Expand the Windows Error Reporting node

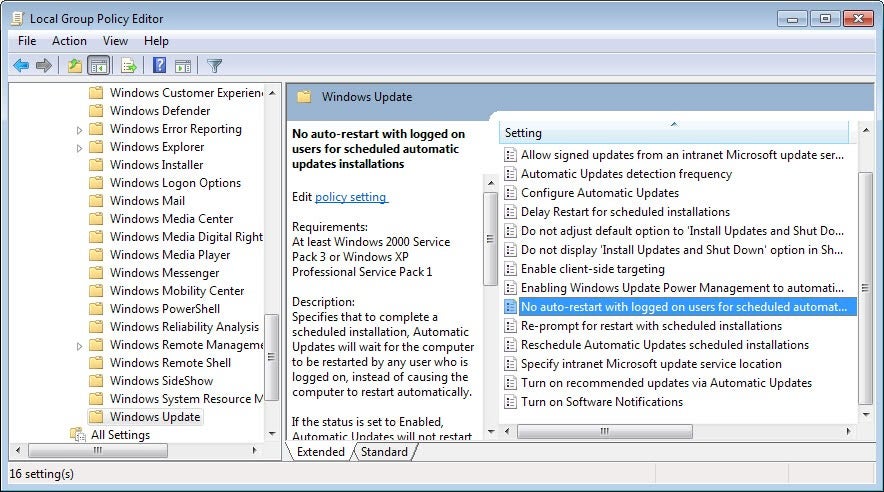(x=79, y=130)
